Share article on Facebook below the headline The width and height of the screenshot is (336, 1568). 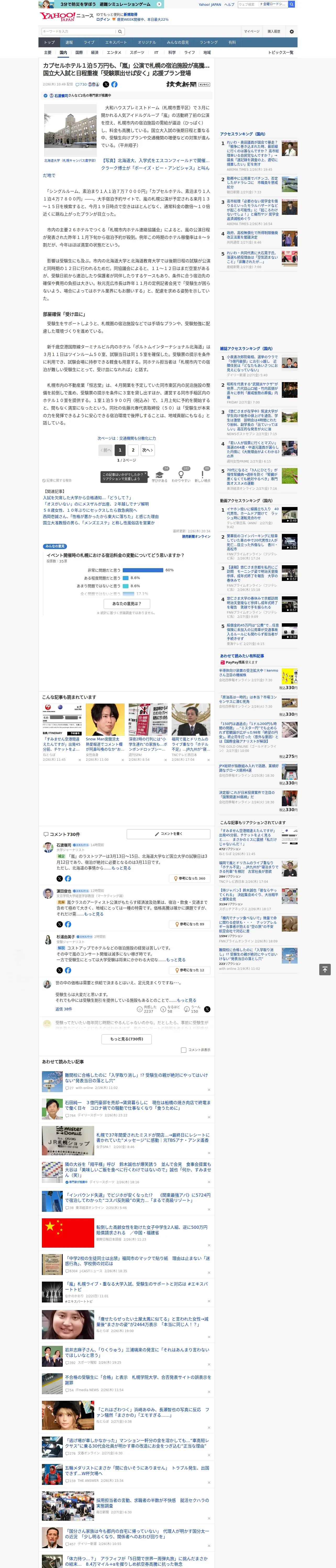pyautogui.click(x=114, y=85)
